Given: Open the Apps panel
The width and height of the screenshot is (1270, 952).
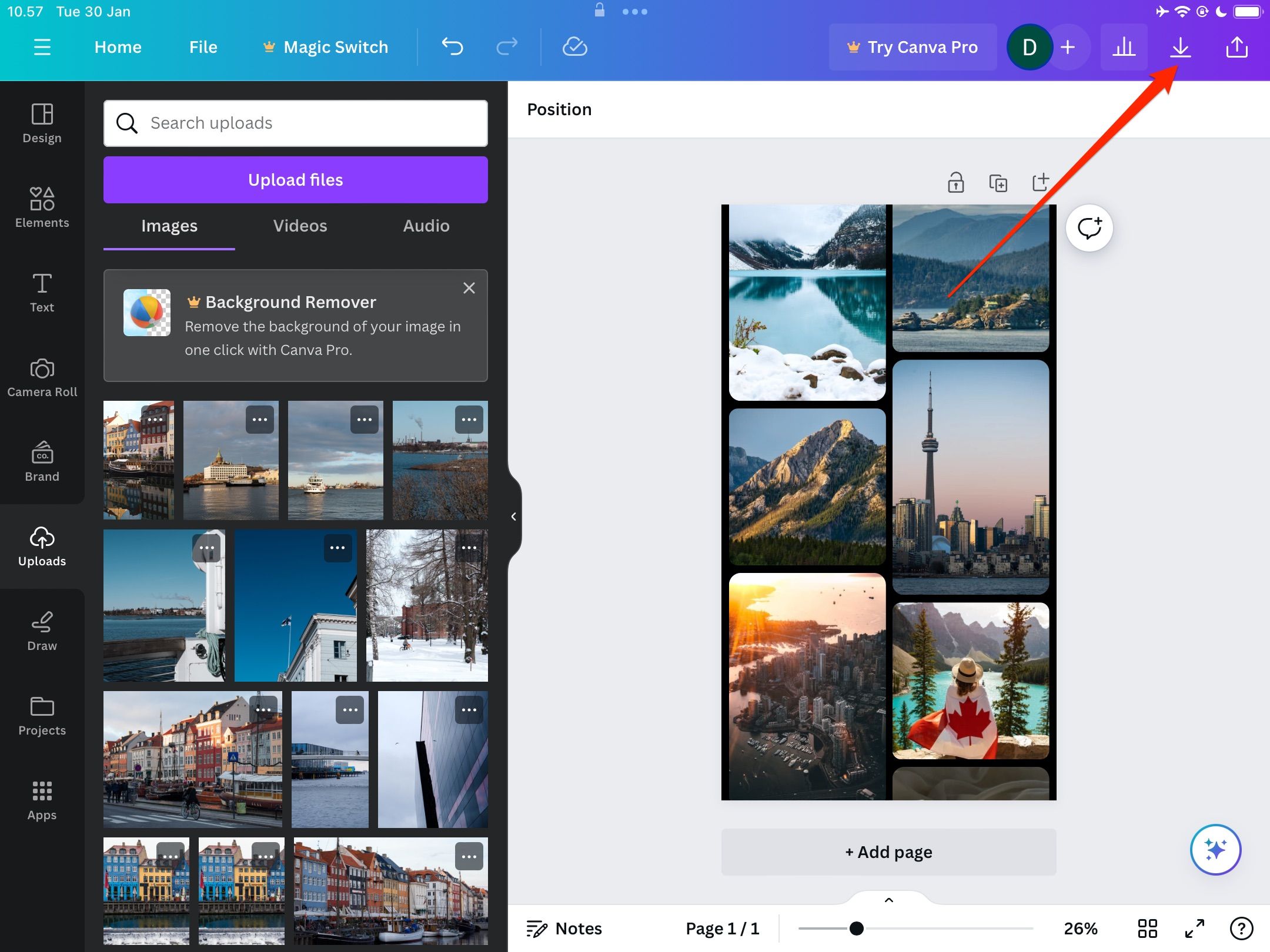Looking at the screenshot, I should [x=42, y=800].
